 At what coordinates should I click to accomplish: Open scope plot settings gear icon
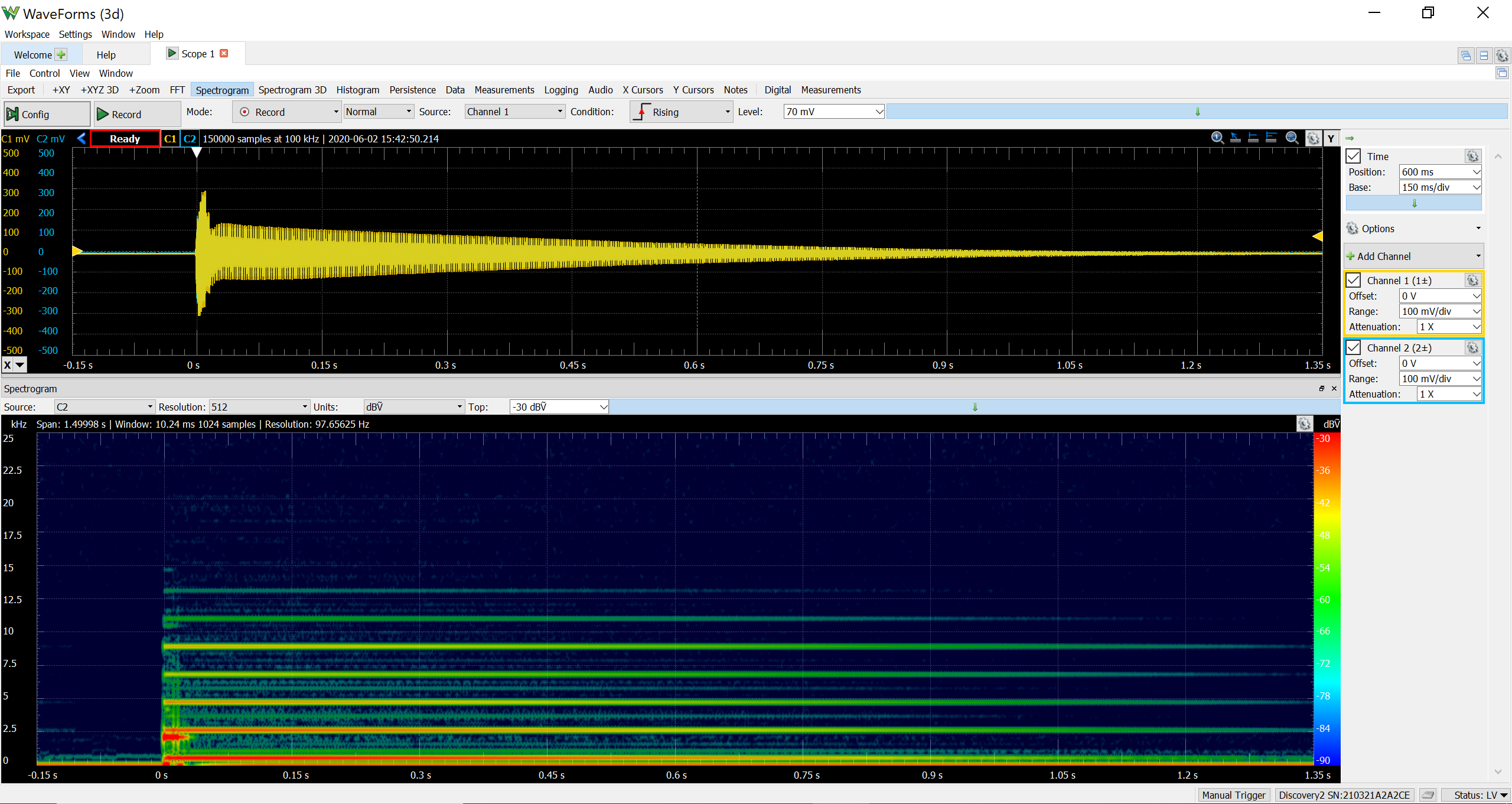coord(1312,138)
